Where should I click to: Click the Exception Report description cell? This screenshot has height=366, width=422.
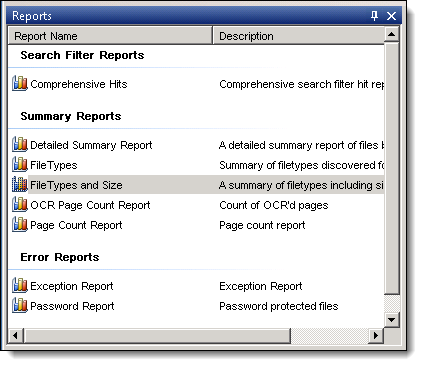pyautogui.click(x=261, y=286)
